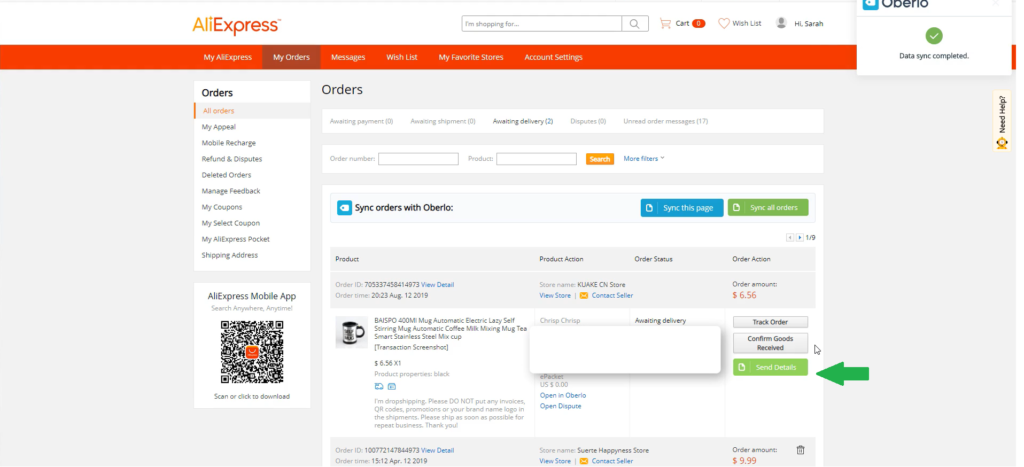Go to previous orders page arrow
Viewport: 1024px width, 467px height.
click(x=790, y=238)
